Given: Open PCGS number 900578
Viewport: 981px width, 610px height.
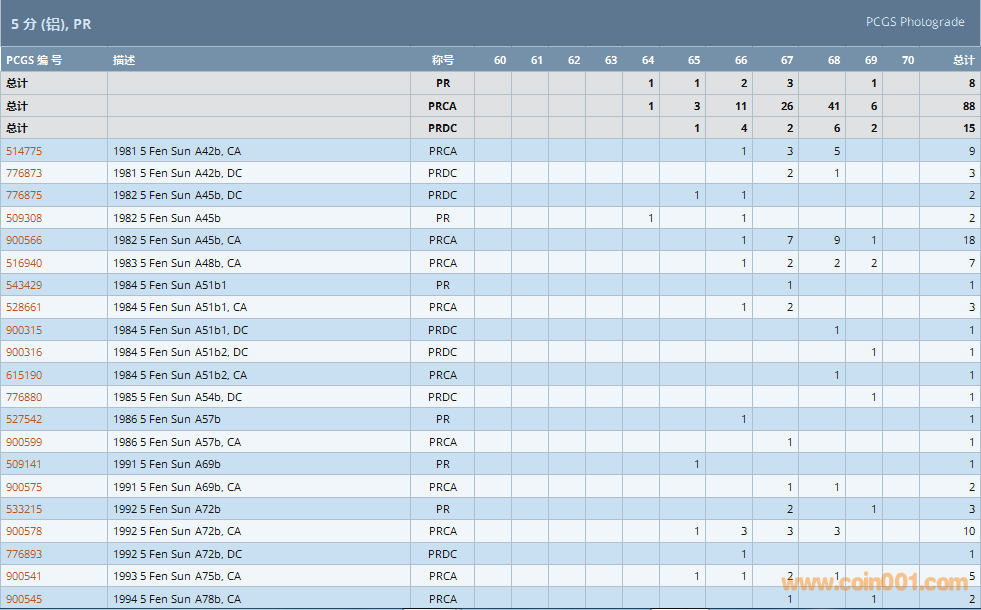Looking at the screenshot, I should pyautogui.click(x=24, y=531).
